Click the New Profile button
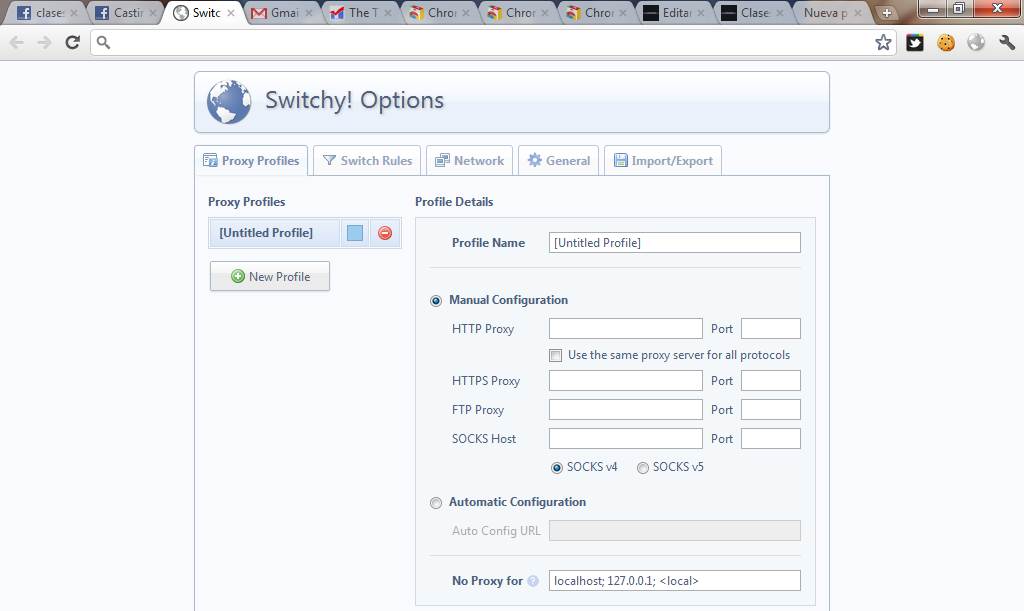1024x611 pixels. tap(270, 277)
